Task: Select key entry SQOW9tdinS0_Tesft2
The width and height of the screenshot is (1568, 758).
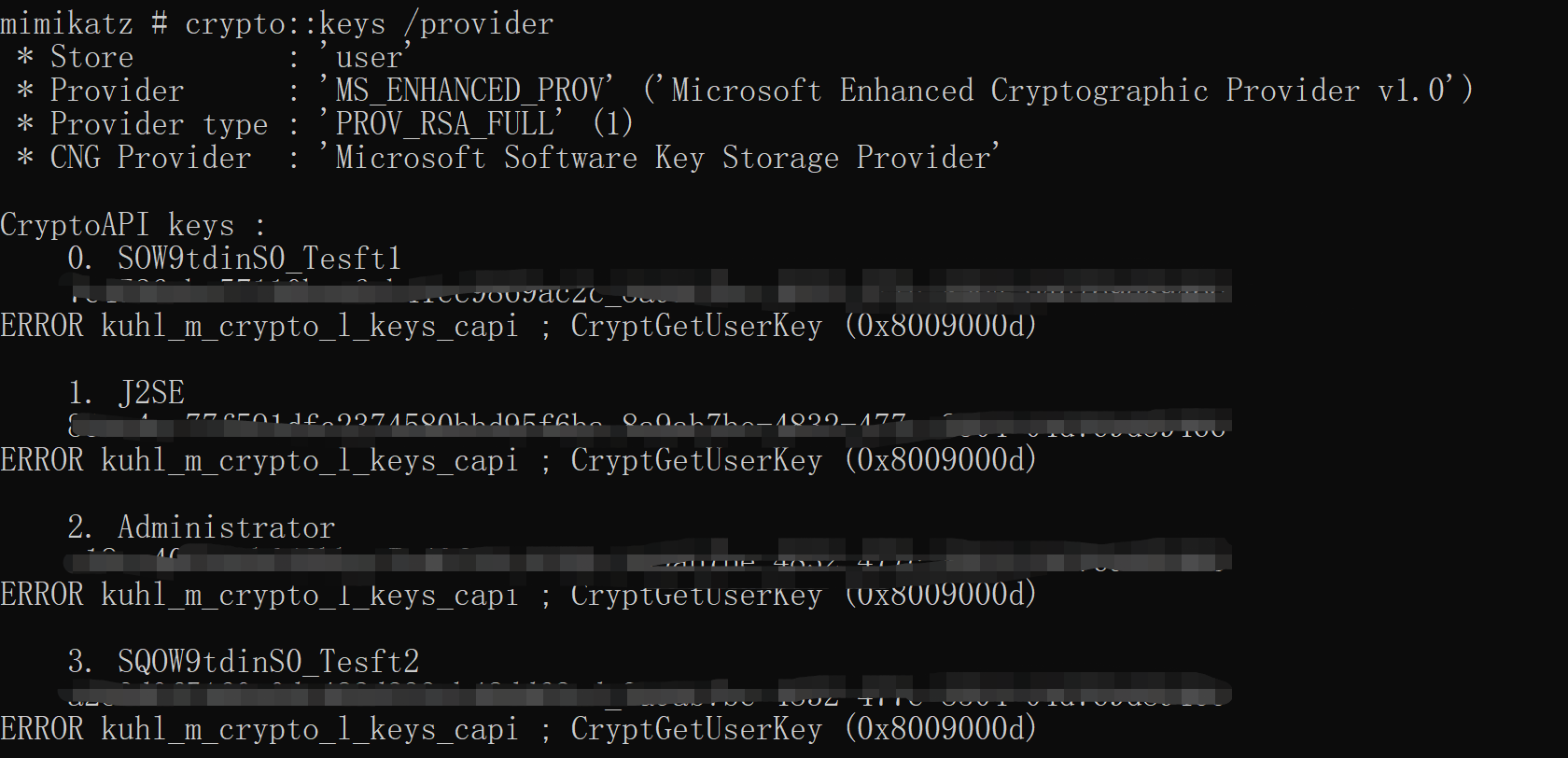Action: [268, 662]
